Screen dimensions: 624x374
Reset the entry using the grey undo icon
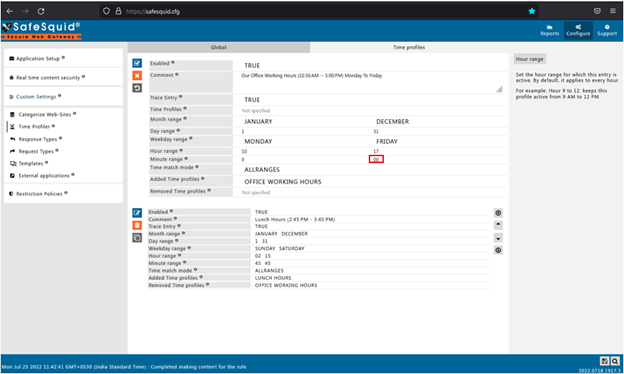[137, 88]
